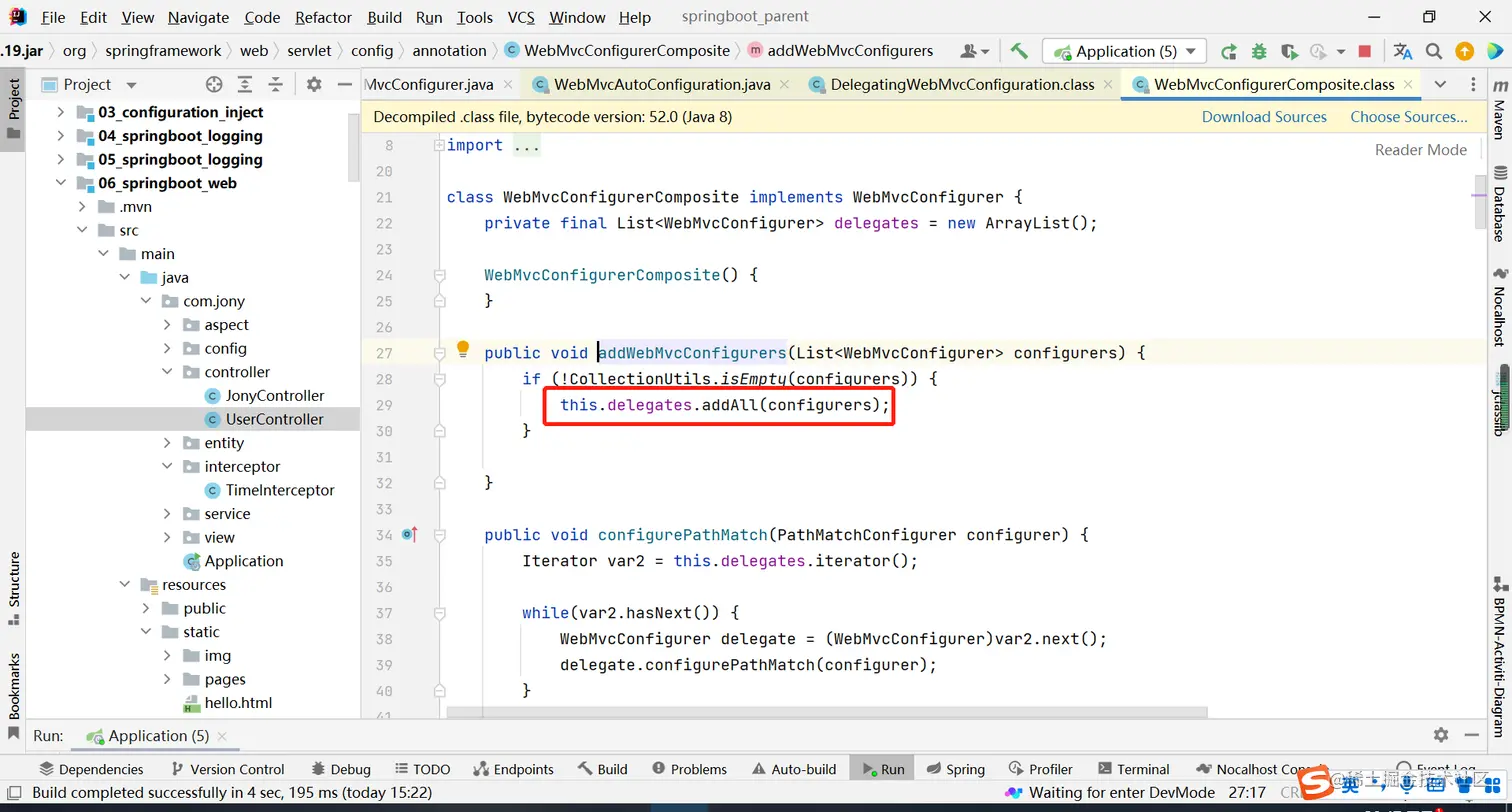The image size is (1512, 812).
Task: Toggle the Terminal tool window button
Action: point(1133,769)
